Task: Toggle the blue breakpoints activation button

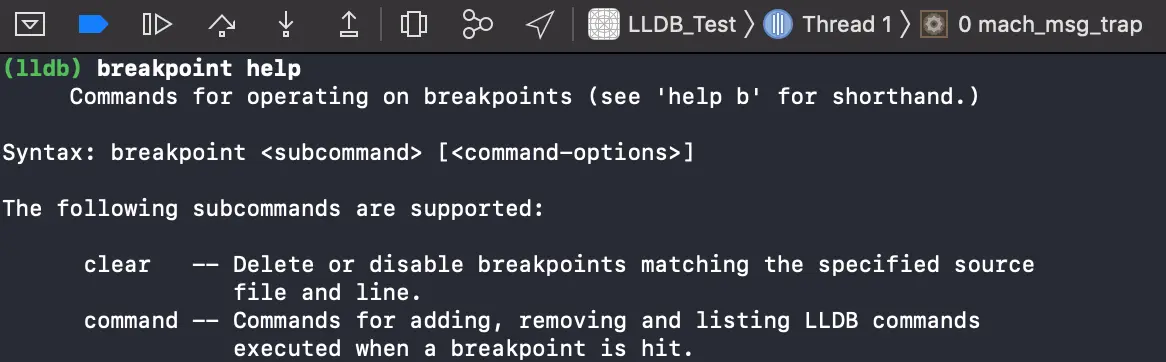Action: tap(94, 25)
